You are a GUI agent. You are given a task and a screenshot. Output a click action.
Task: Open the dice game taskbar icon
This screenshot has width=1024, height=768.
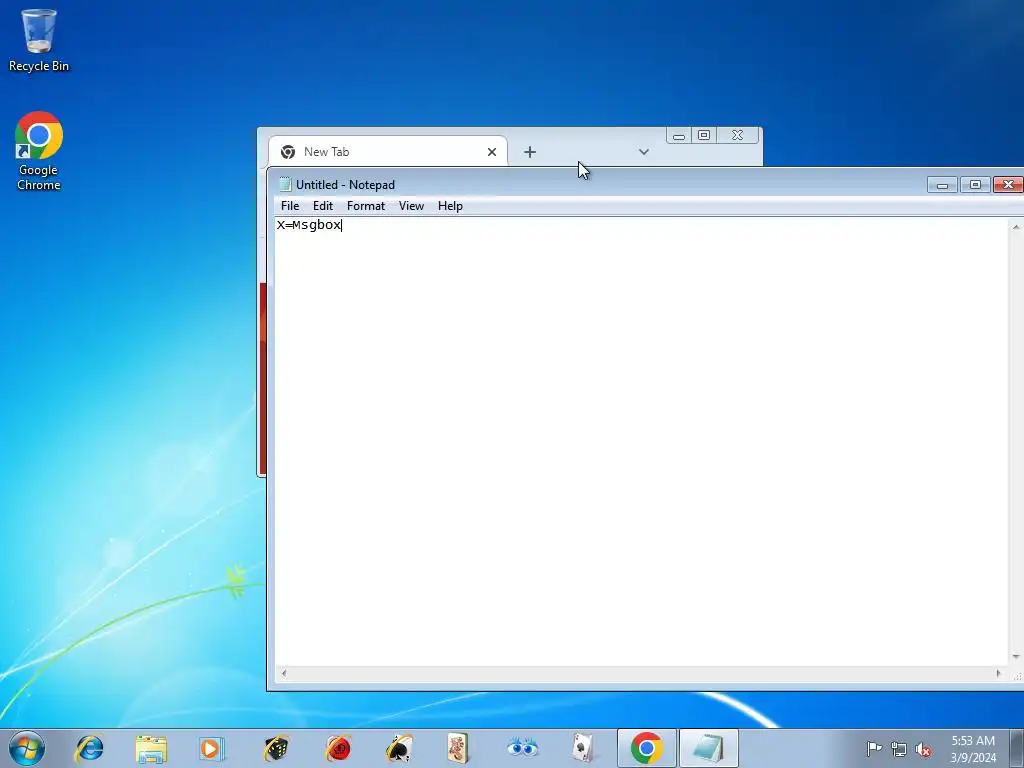(x=276, y=748)
